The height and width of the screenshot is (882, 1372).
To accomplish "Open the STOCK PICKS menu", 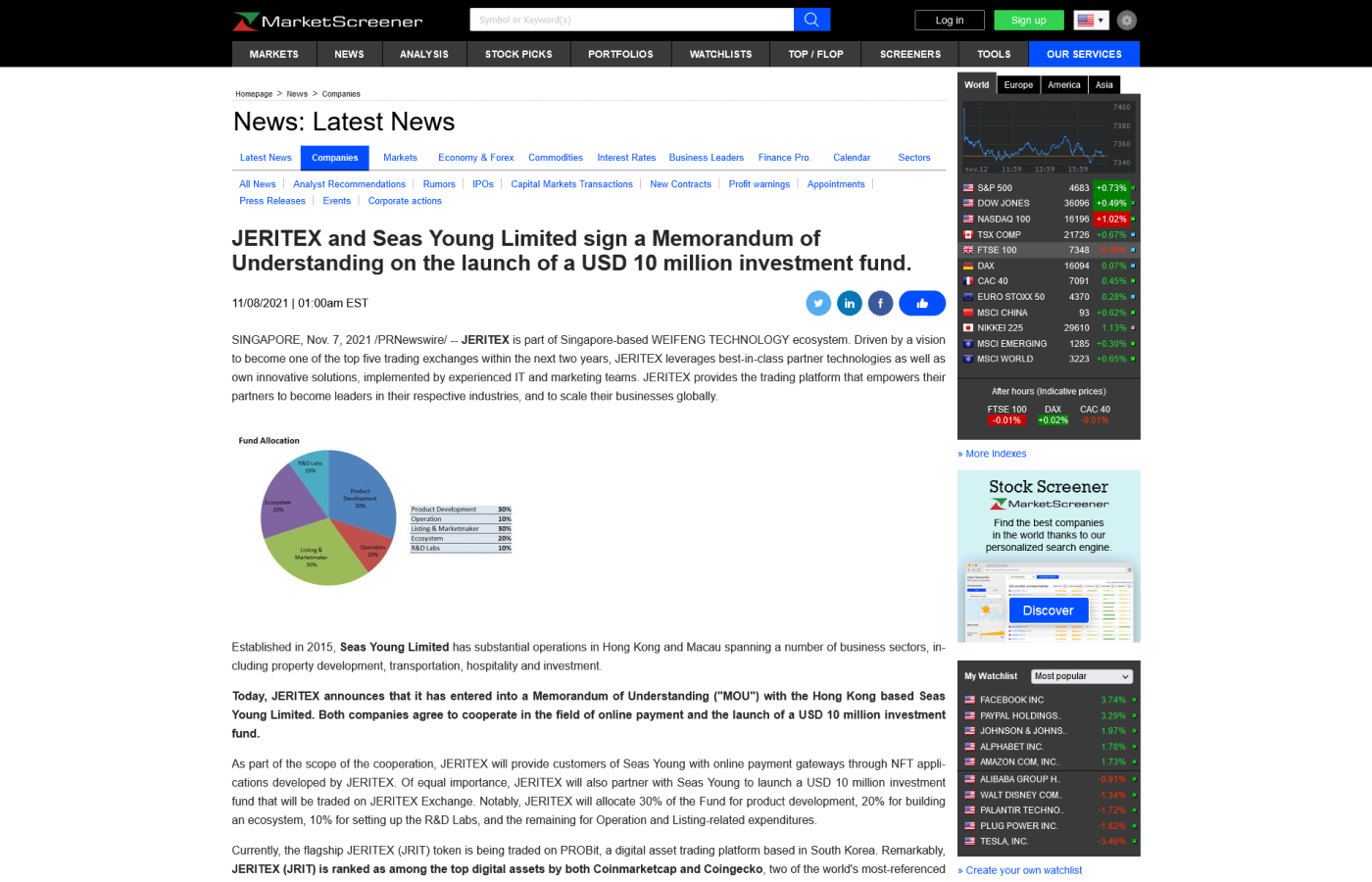I will [518, 54].
